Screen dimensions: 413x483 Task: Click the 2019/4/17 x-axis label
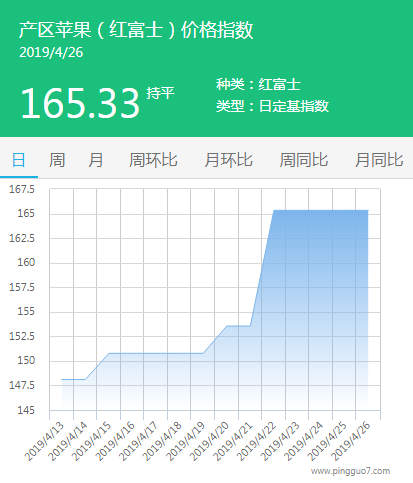click(139, 441)
